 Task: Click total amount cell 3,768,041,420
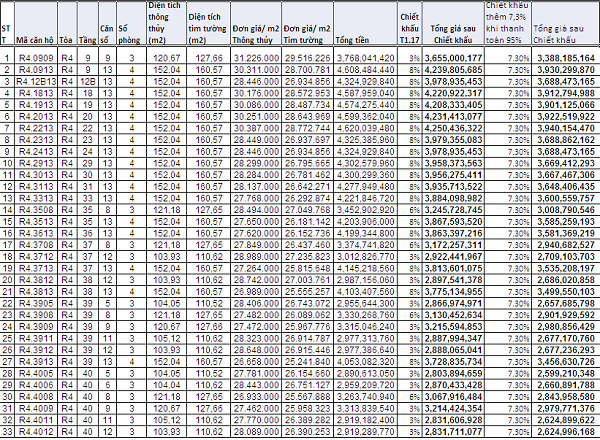(x=365, y=58)
